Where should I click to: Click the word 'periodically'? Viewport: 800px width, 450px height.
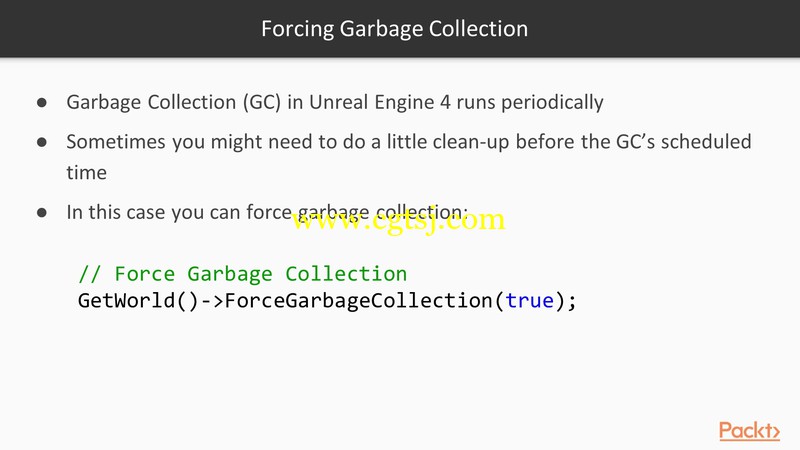[x=552, y=103]
